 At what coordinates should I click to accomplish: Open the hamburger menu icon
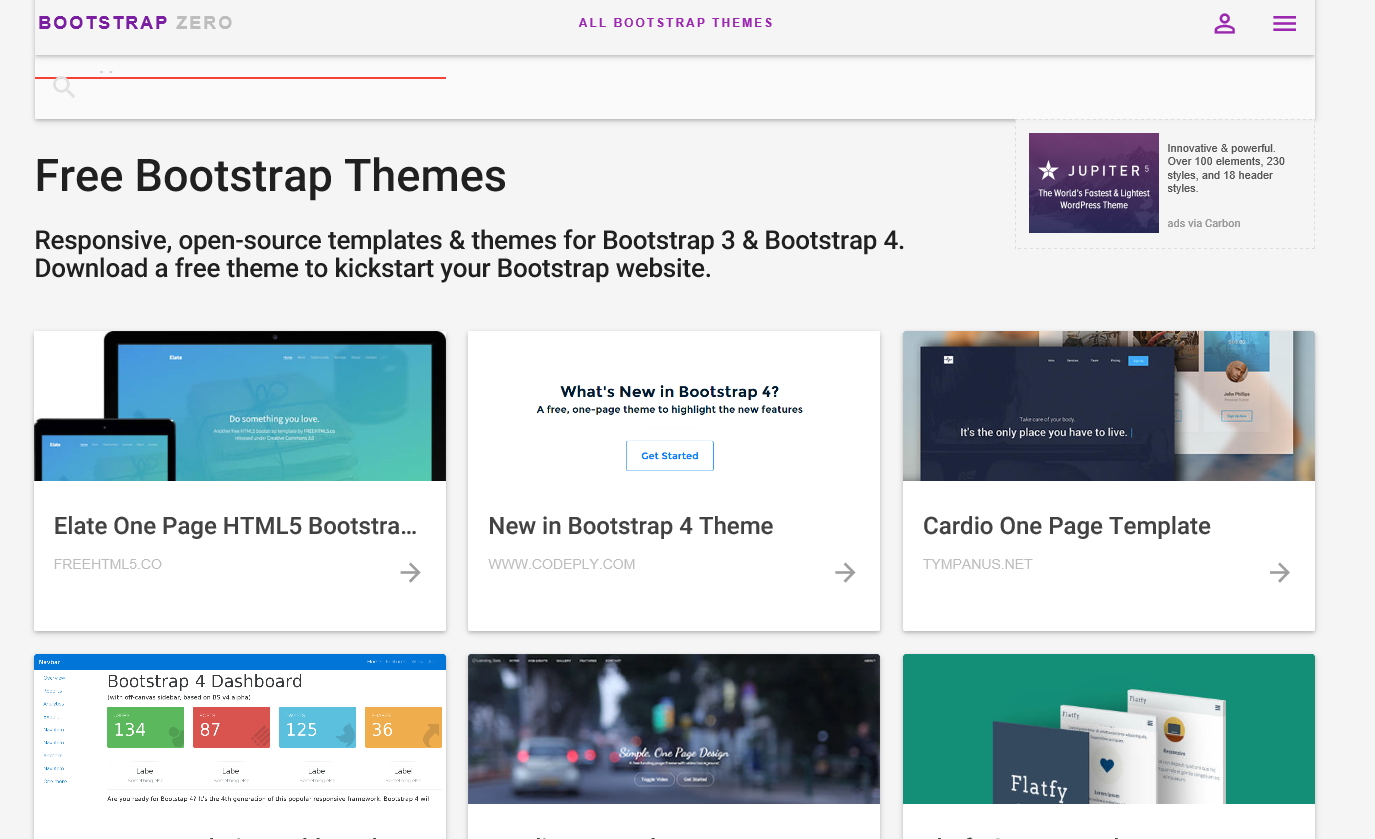pos(1285,24)
